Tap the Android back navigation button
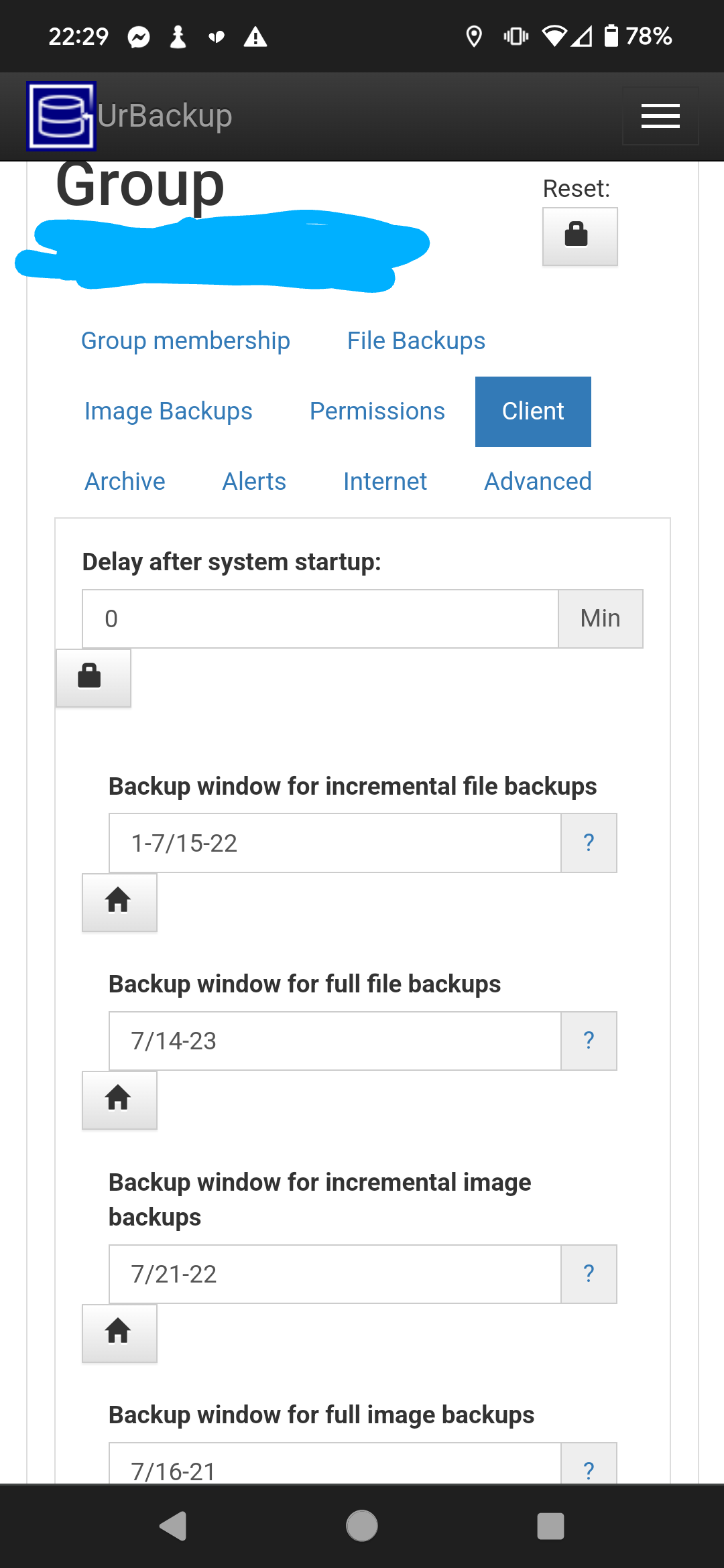 pos(173,1526)
